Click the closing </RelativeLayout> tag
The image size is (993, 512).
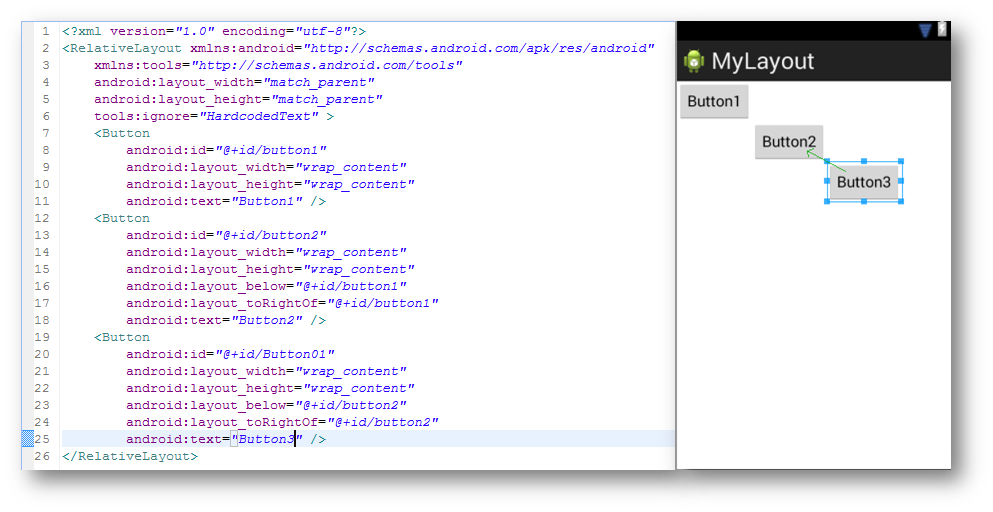coord(130,456)
